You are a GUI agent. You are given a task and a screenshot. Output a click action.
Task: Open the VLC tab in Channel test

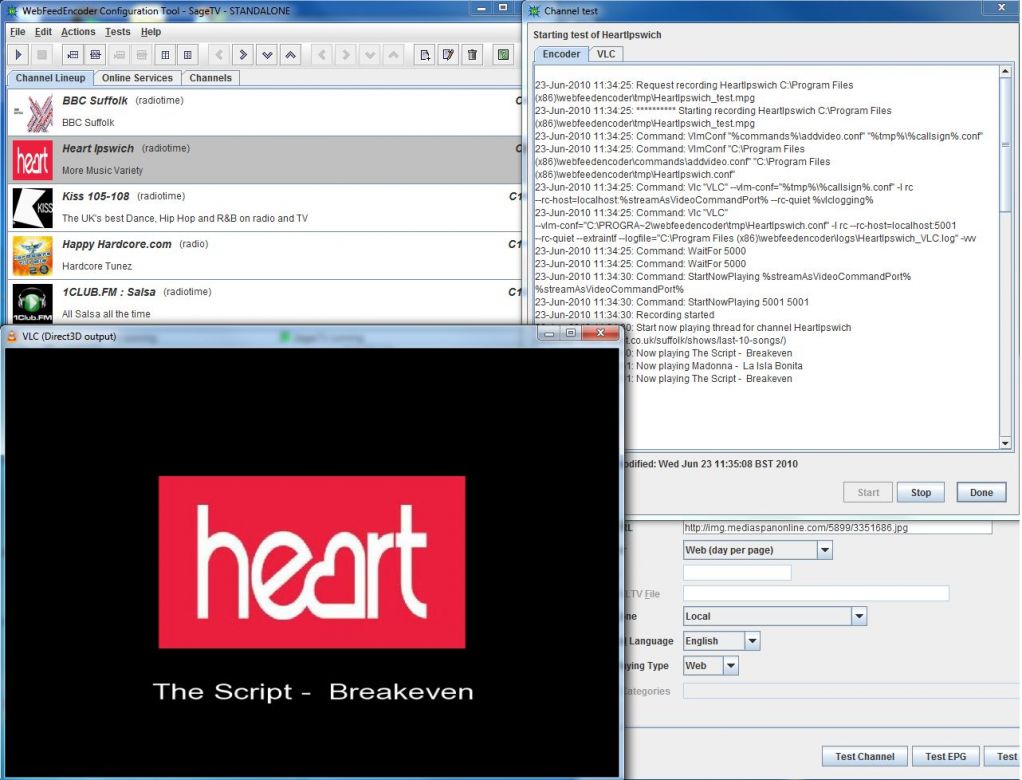(606, 54)
